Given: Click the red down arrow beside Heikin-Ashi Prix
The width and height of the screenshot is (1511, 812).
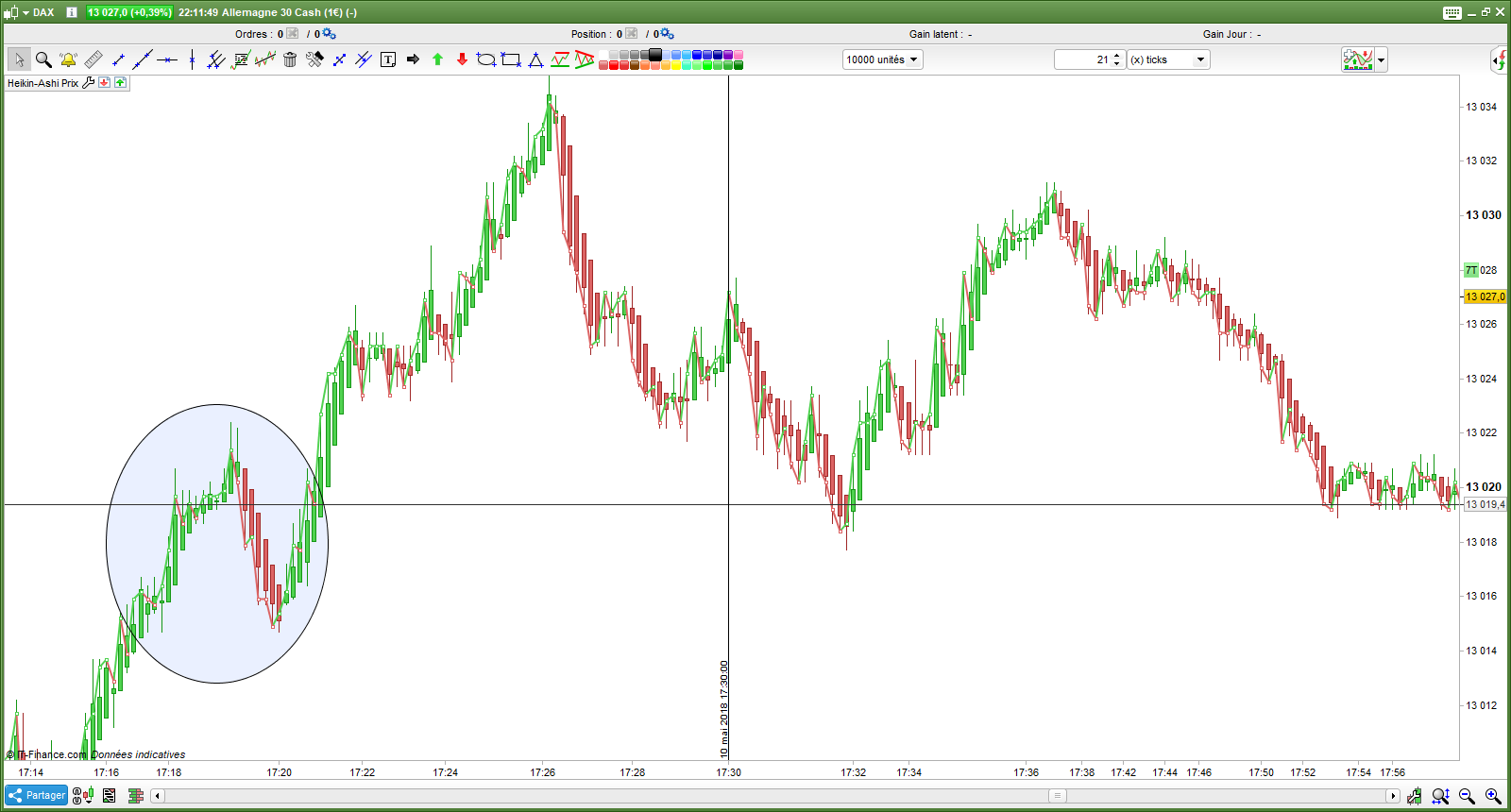Looking at the screenshot, I should click(105, 83).
